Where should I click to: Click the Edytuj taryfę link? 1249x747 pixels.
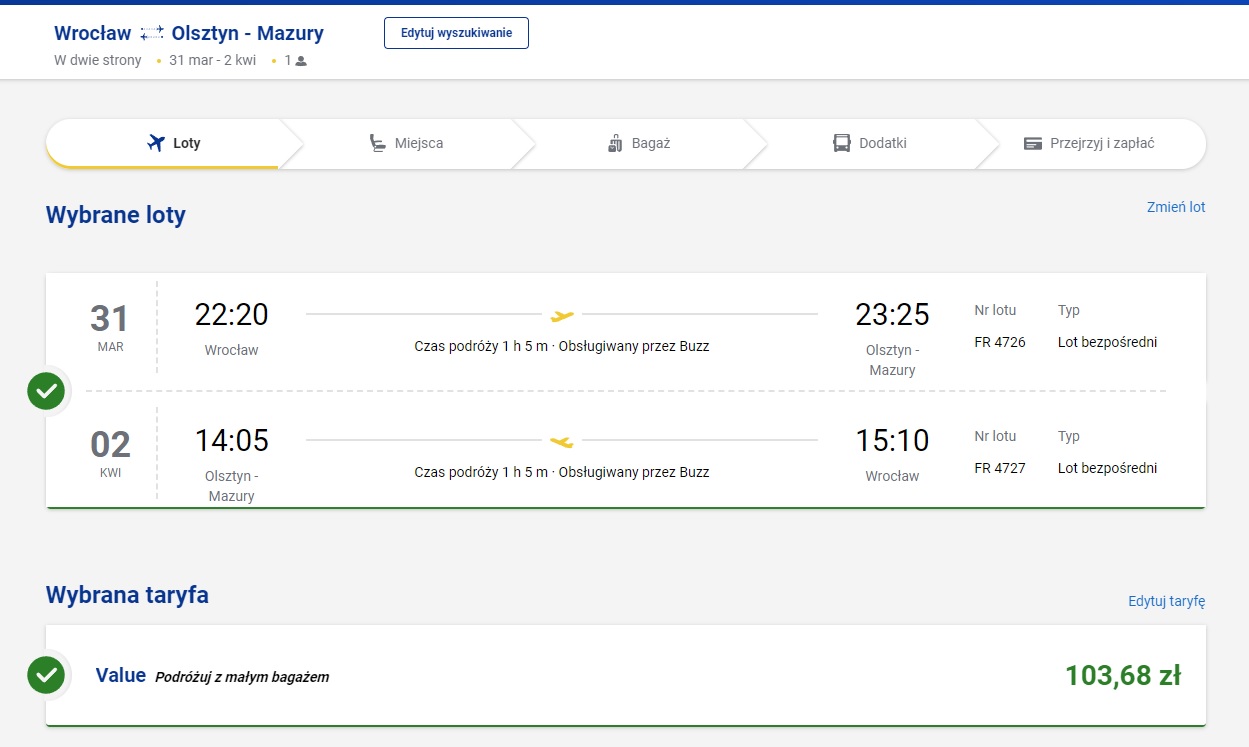click(x=1167, y=601)
